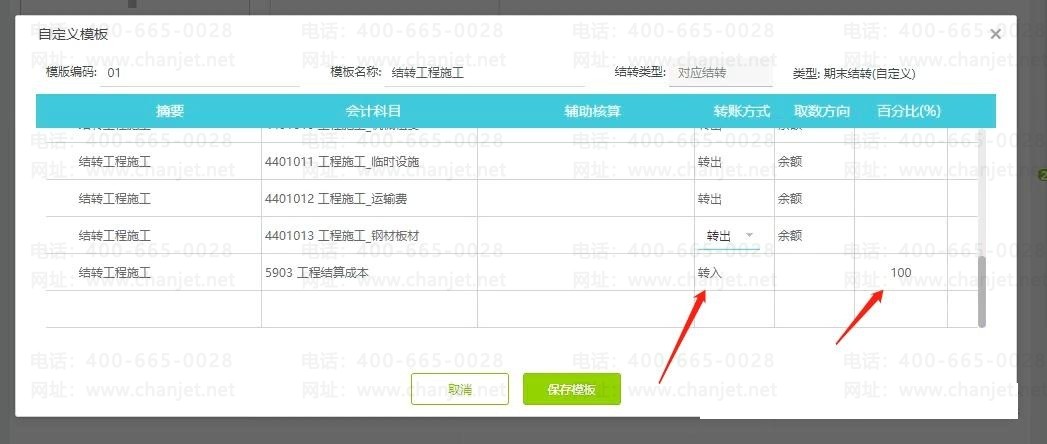1047x444 pixels.
Task: Click 余额 取数方向 cell for 4401011 row
Action: 814,162
